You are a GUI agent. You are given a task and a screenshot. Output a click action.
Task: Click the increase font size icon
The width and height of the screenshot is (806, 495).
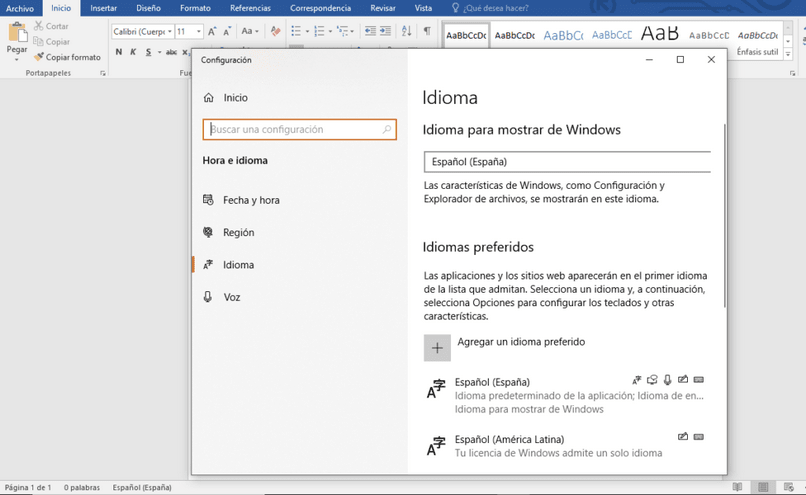pos(212,31)
